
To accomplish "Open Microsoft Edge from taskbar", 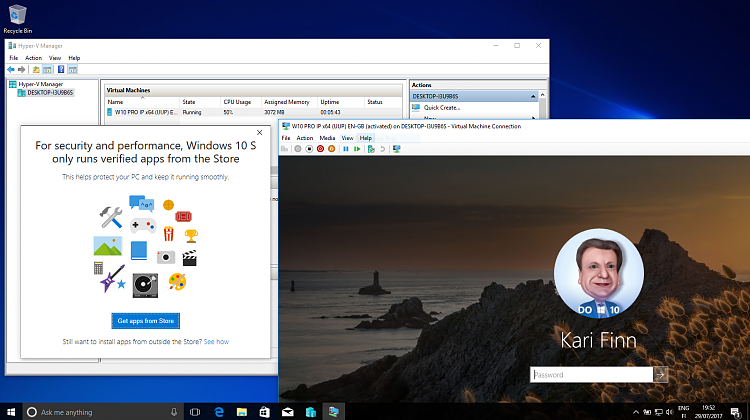I will (219, 412).
